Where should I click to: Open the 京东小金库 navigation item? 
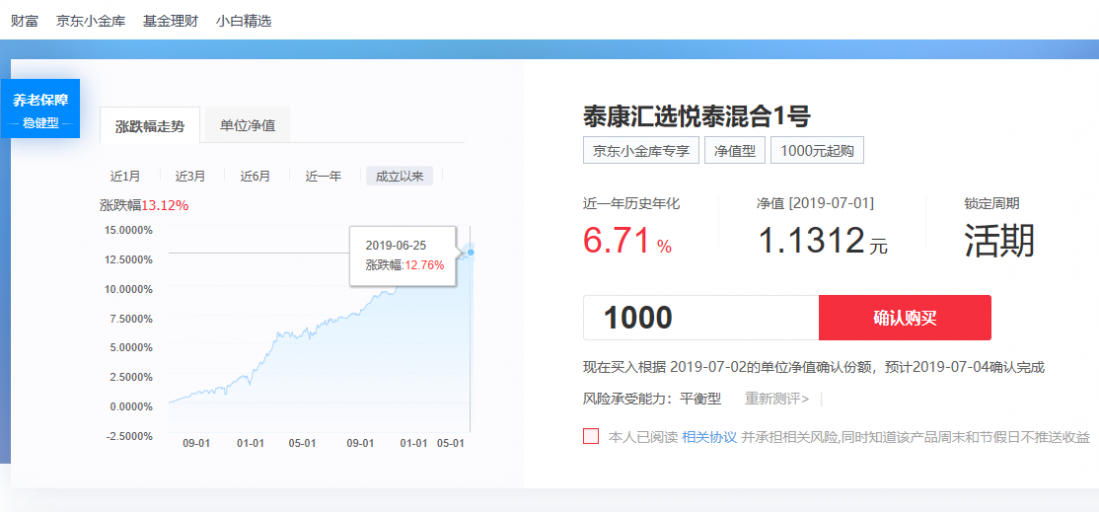click(x=91, y=21)
